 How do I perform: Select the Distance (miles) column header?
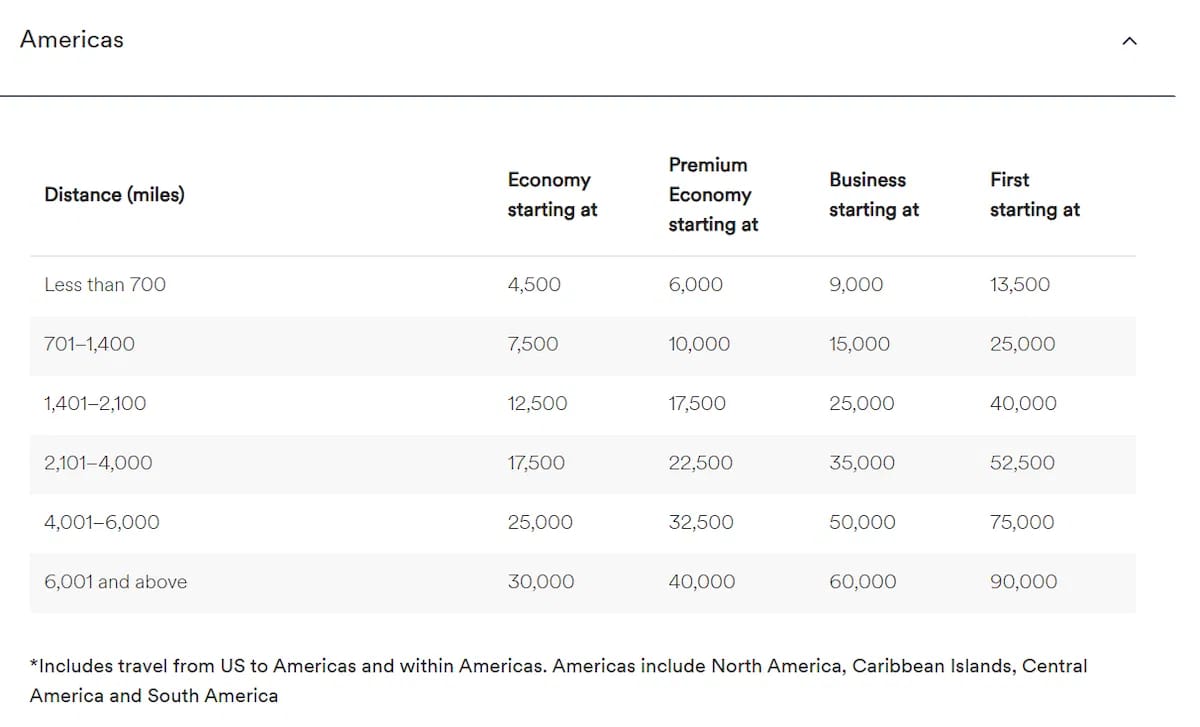pos(114,195)
